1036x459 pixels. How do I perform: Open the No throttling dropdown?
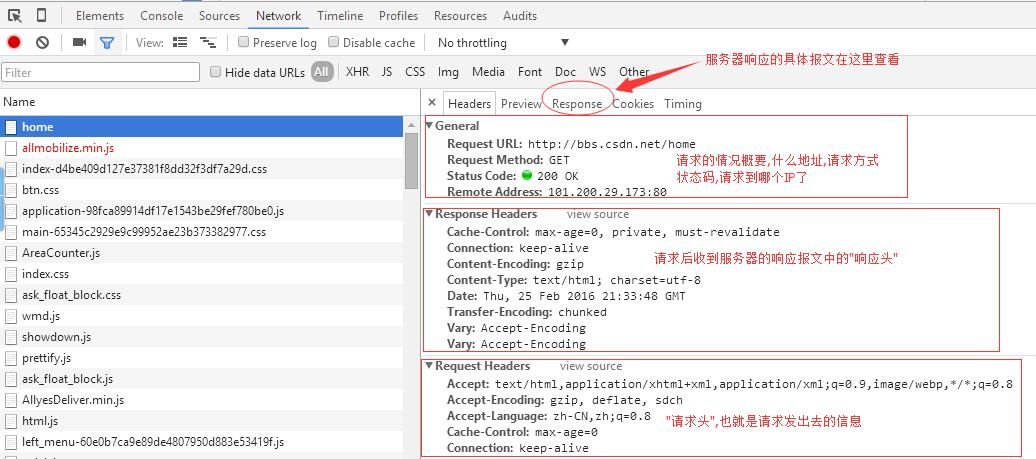(503, 42)
